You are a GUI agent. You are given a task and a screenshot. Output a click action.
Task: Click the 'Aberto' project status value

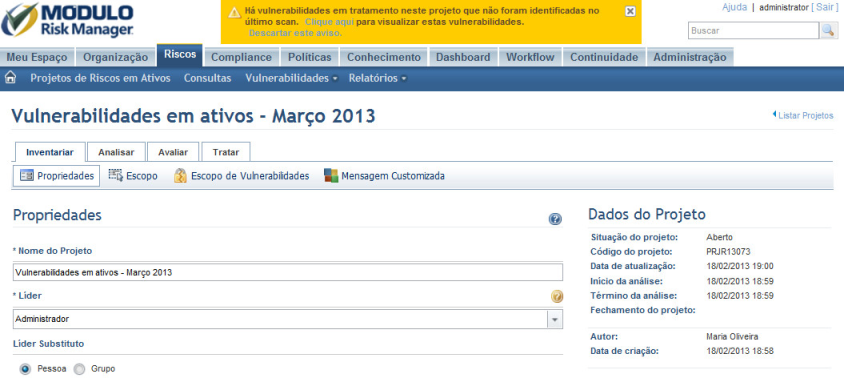point(719,237)
